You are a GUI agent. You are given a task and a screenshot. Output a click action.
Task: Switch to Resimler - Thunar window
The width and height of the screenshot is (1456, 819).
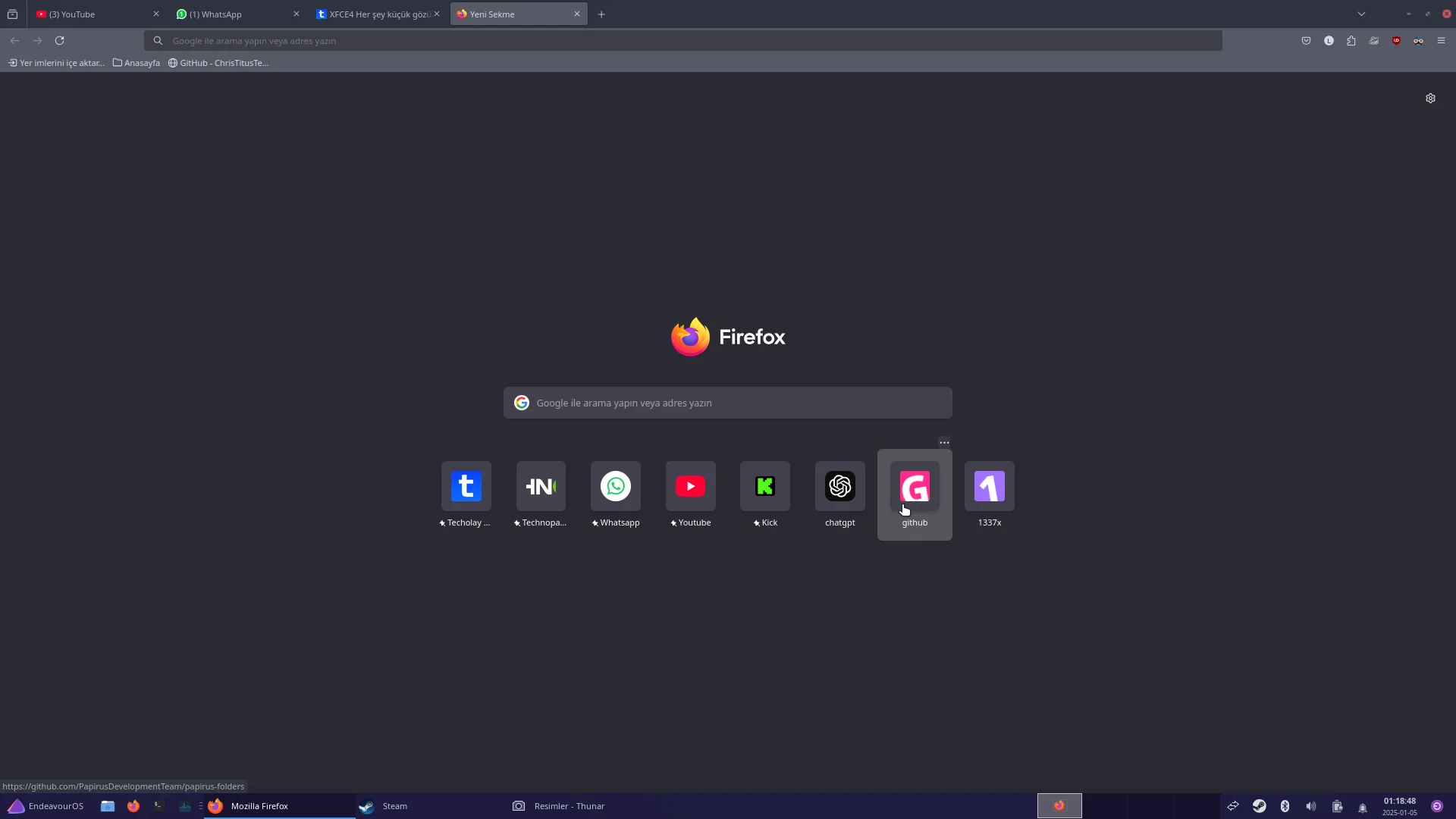click(x=582, y=806)
